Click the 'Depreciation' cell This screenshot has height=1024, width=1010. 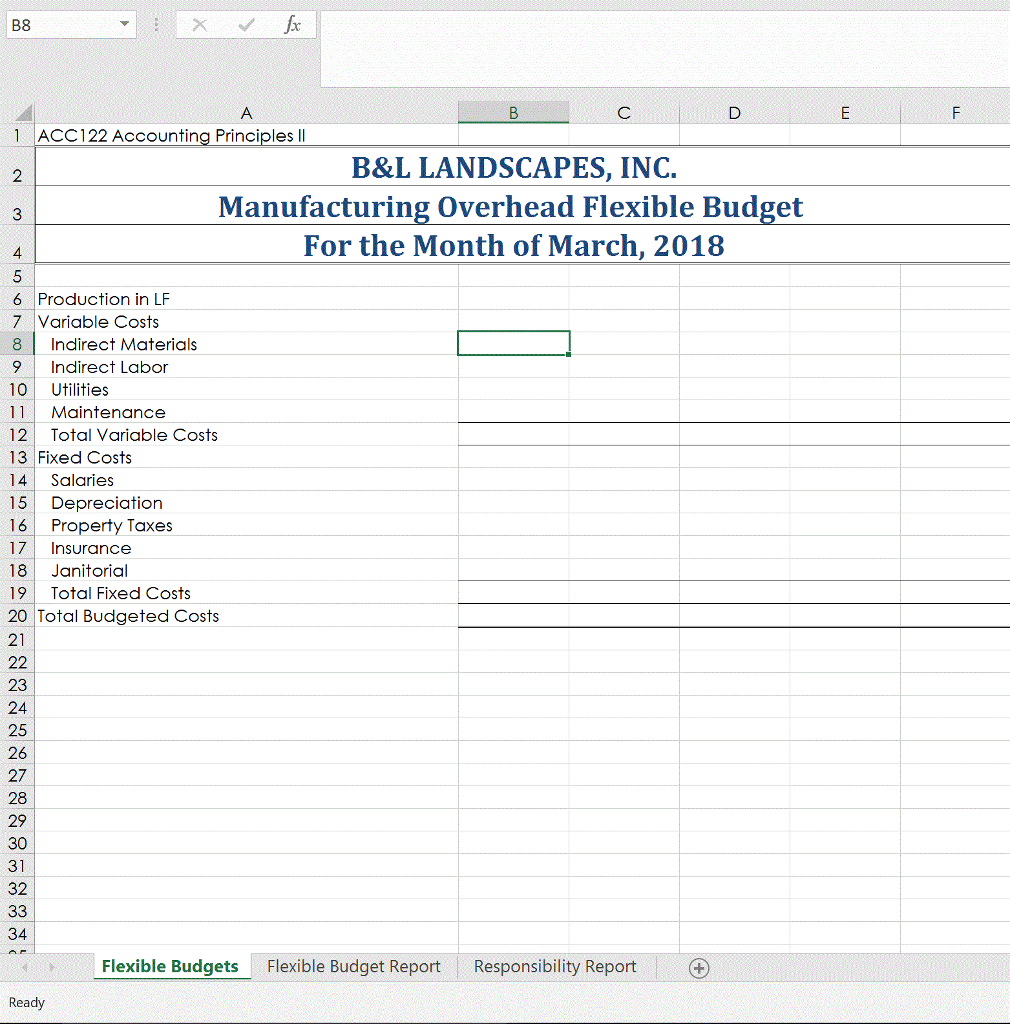coord(246,503)
